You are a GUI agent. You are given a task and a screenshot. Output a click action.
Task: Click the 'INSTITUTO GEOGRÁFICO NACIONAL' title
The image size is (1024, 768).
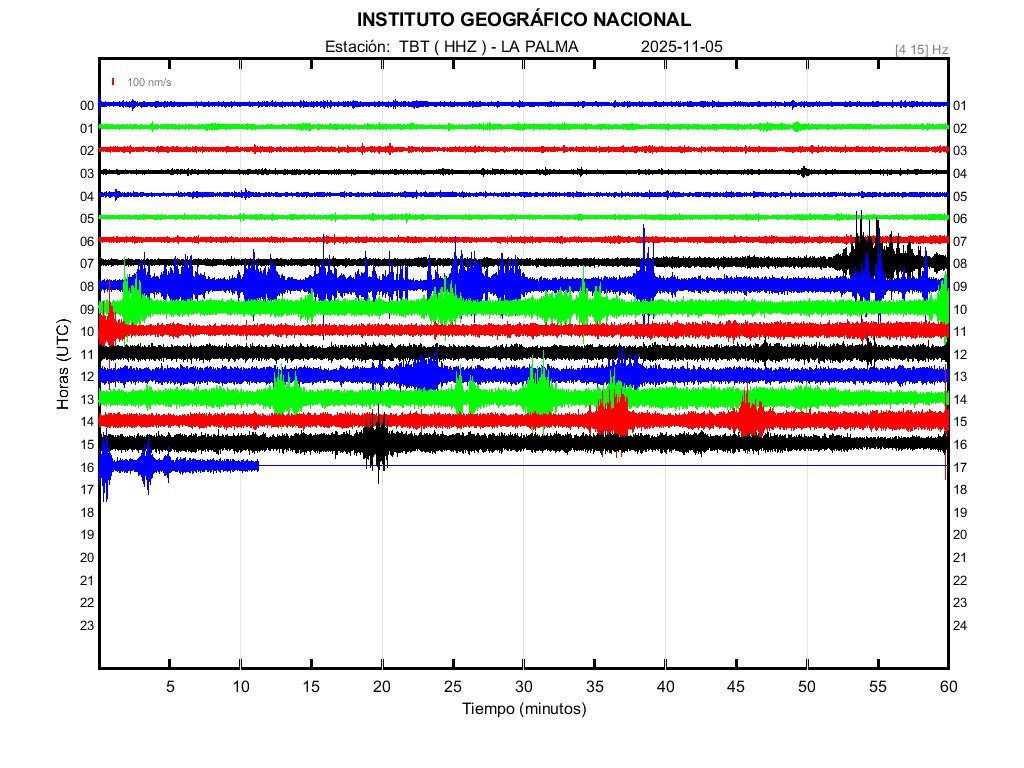coord(523,20)
